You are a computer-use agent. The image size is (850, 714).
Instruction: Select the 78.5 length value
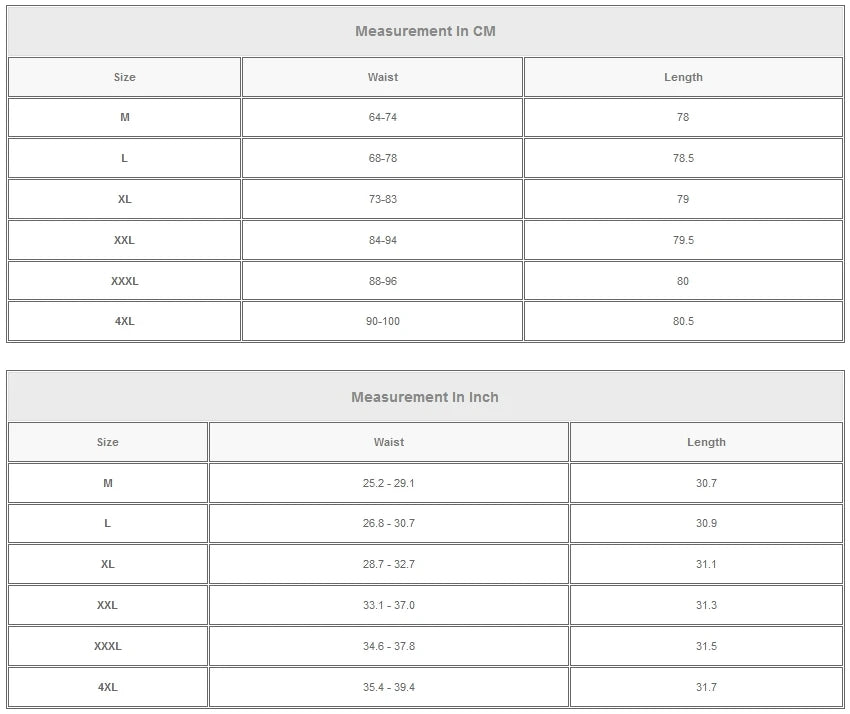pyautogui.click(x=683, y=158)
